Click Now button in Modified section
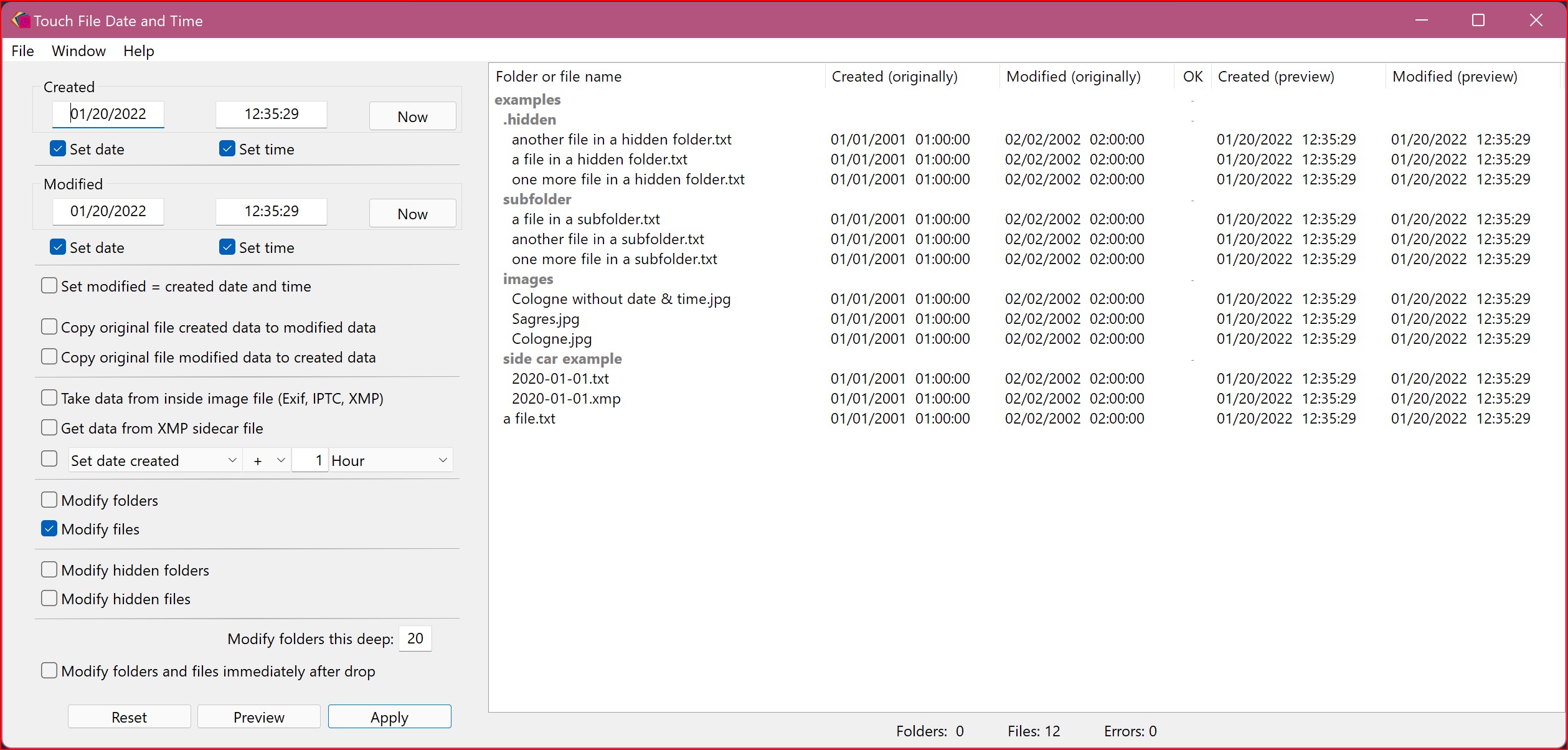This screenshot has width=1568, height=750. tap(412, 214)
